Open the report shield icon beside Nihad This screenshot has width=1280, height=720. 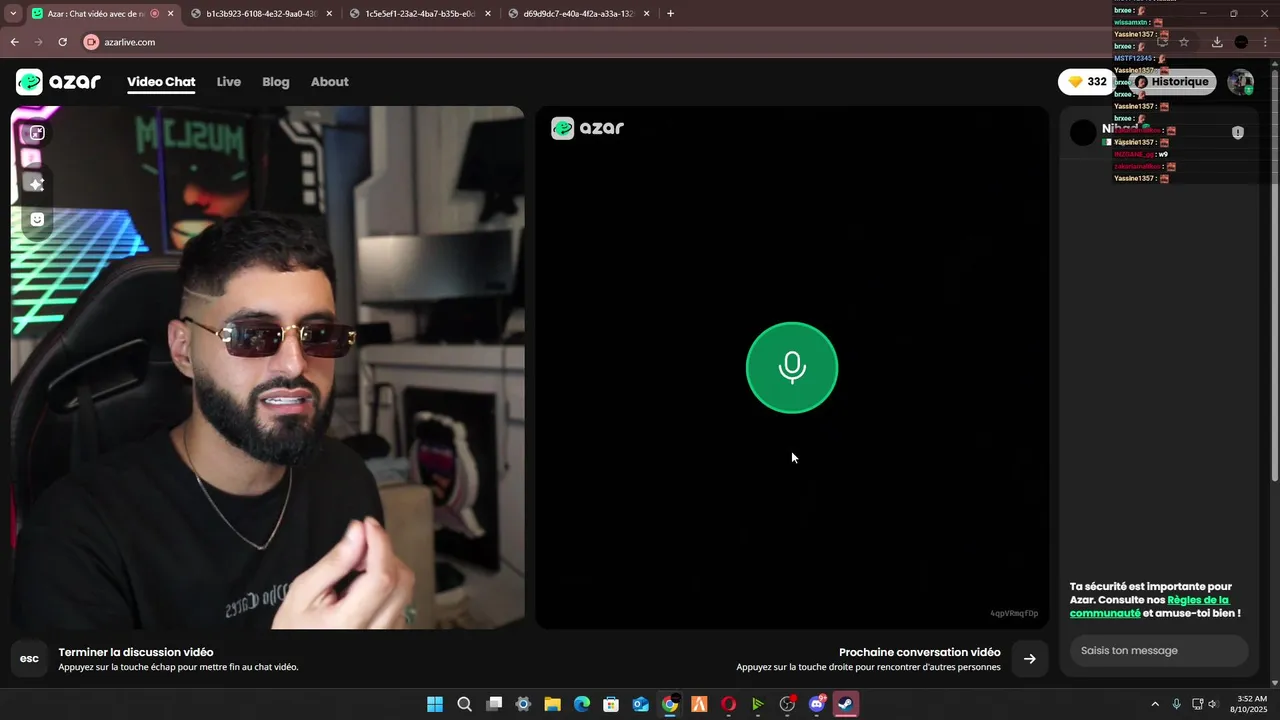click(1238, 132)
